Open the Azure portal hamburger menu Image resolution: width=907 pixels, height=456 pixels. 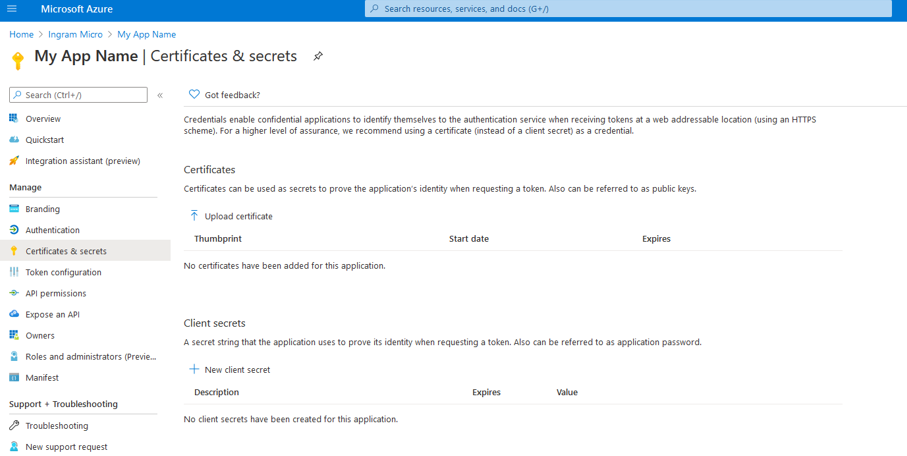point(12,9)
